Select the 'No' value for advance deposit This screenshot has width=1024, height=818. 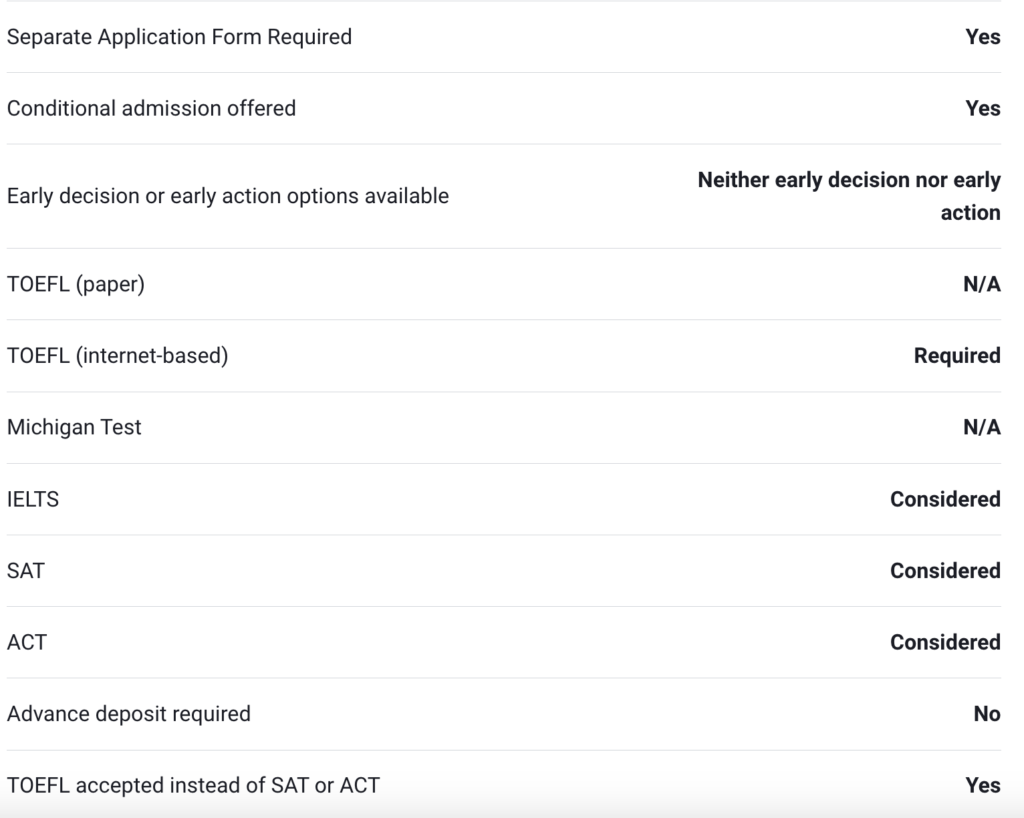[x=986, y=714]
